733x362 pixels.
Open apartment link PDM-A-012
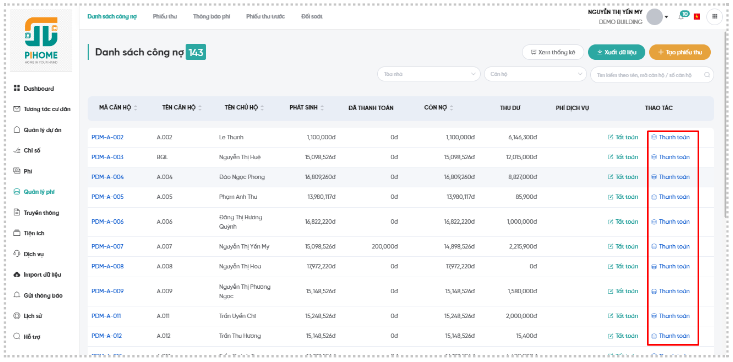click(107, 336)
